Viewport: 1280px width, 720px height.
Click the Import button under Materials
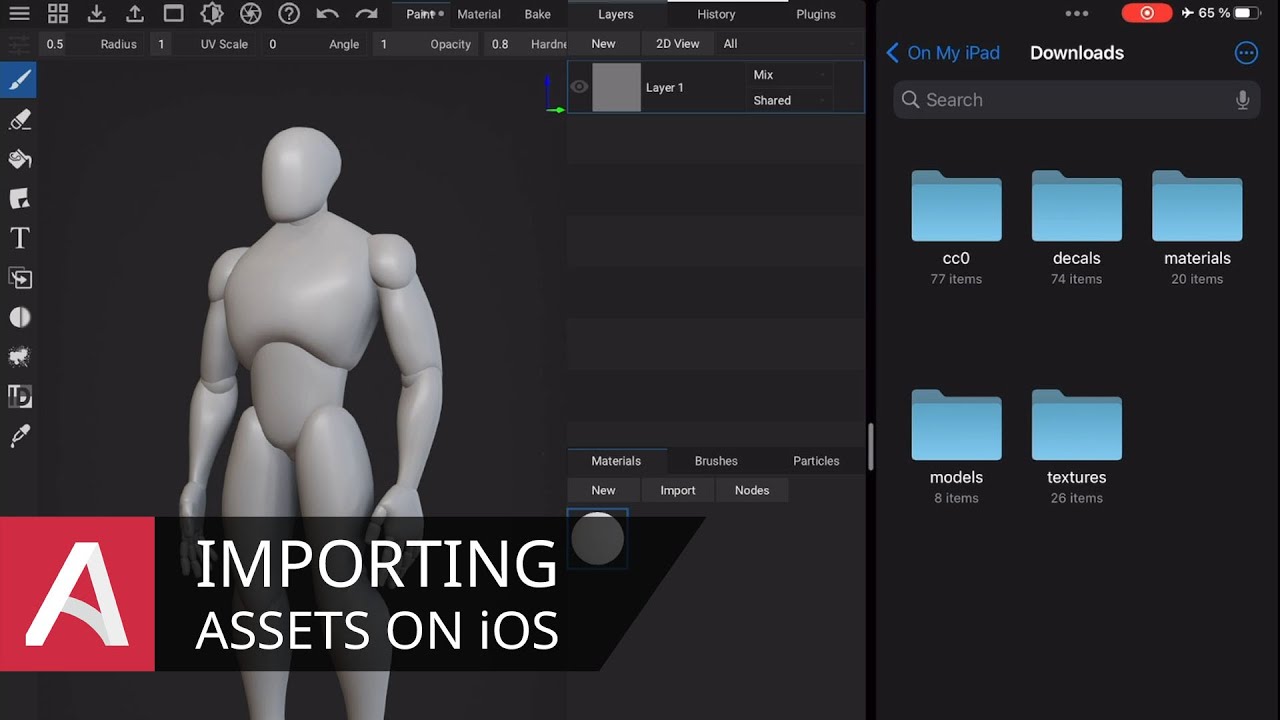click(x=677, y=490)
